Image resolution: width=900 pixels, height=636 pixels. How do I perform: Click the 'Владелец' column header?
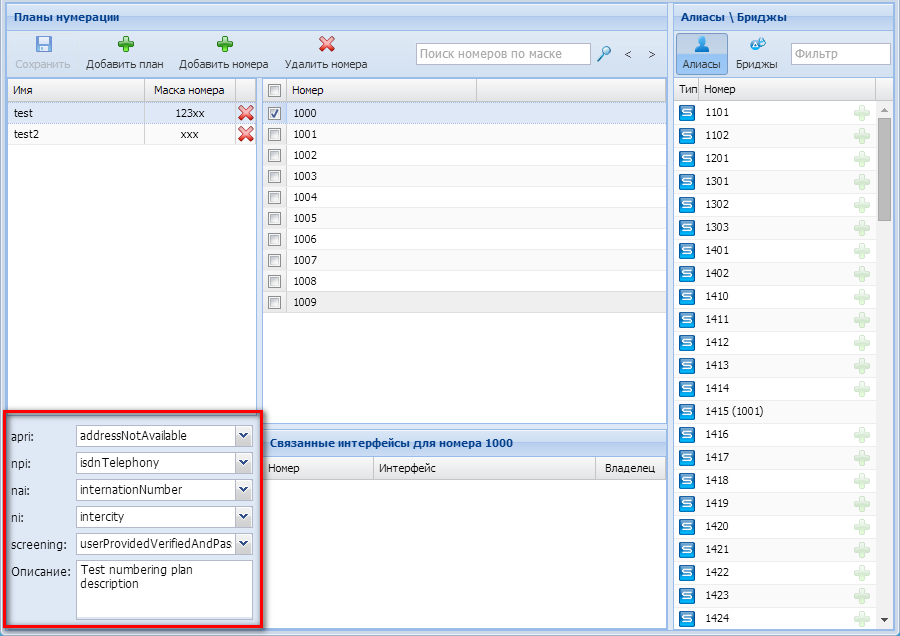click(x=630, y=468)
